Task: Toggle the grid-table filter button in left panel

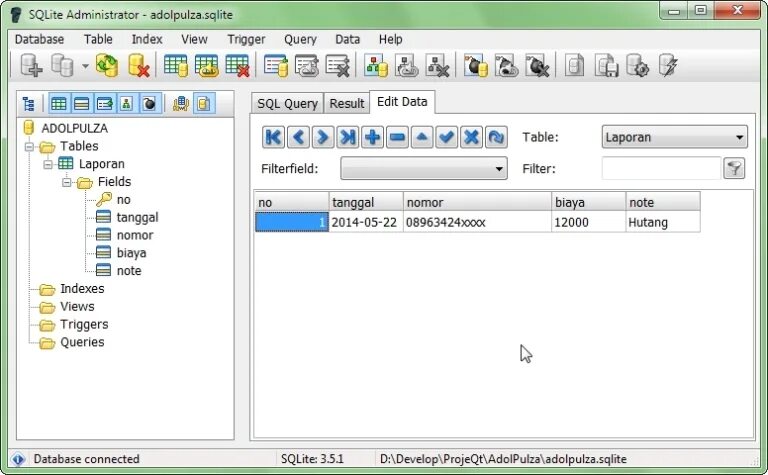Action: [x=59, y=104]
